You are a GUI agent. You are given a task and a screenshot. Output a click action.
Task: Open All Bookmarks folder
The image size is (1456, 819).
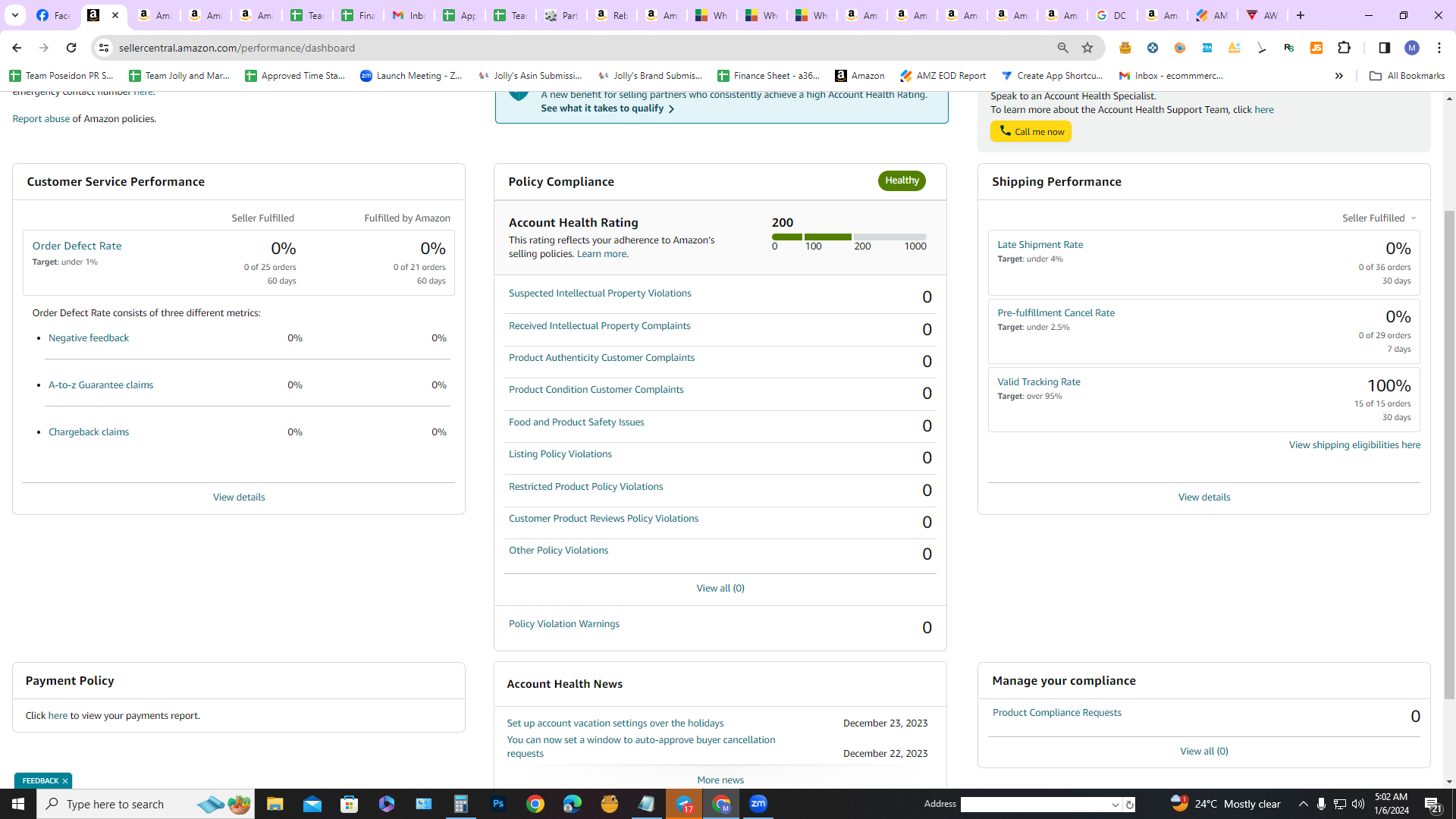point(1407,76)
